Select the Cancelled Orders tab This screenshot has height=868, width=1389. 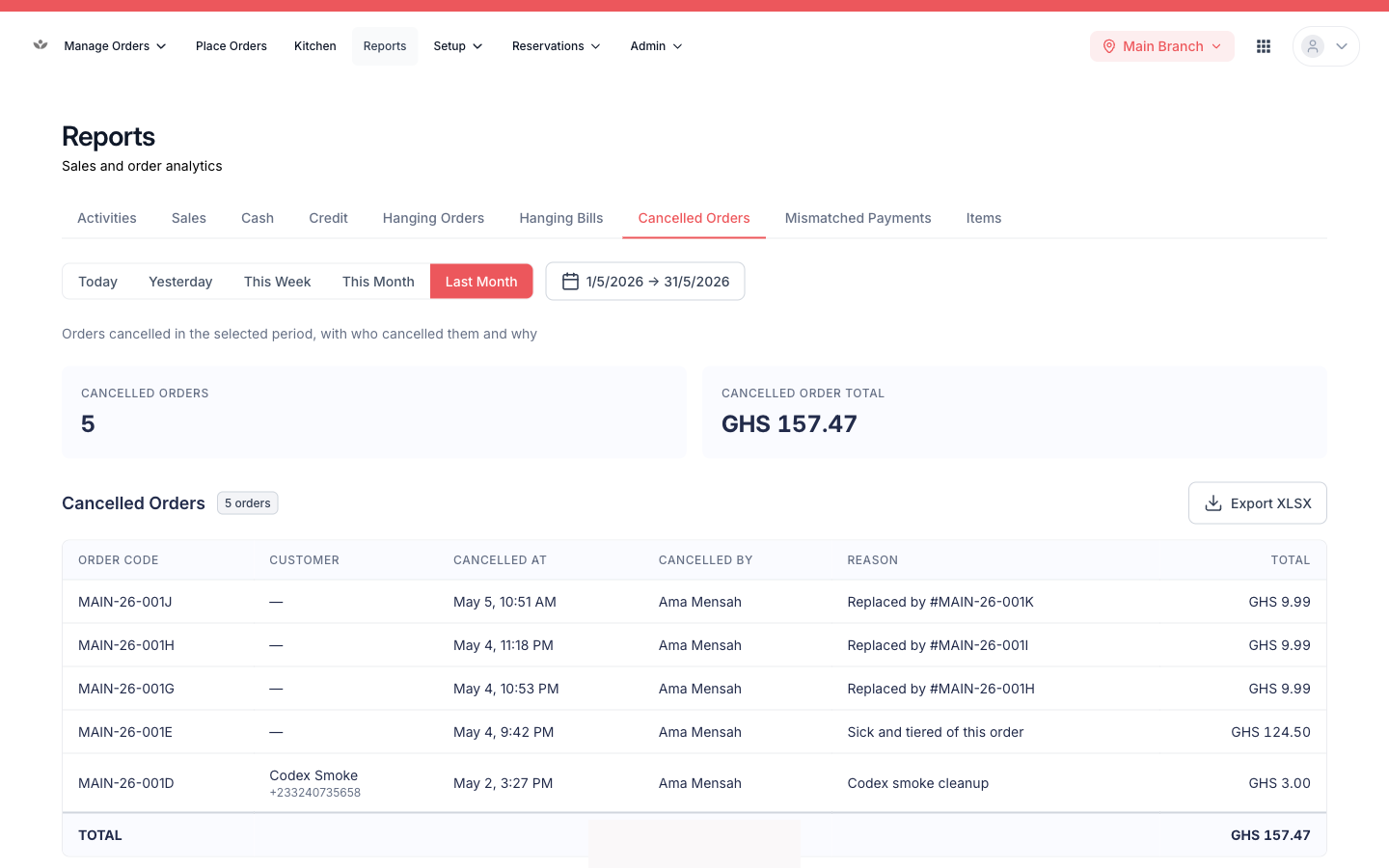694,218
